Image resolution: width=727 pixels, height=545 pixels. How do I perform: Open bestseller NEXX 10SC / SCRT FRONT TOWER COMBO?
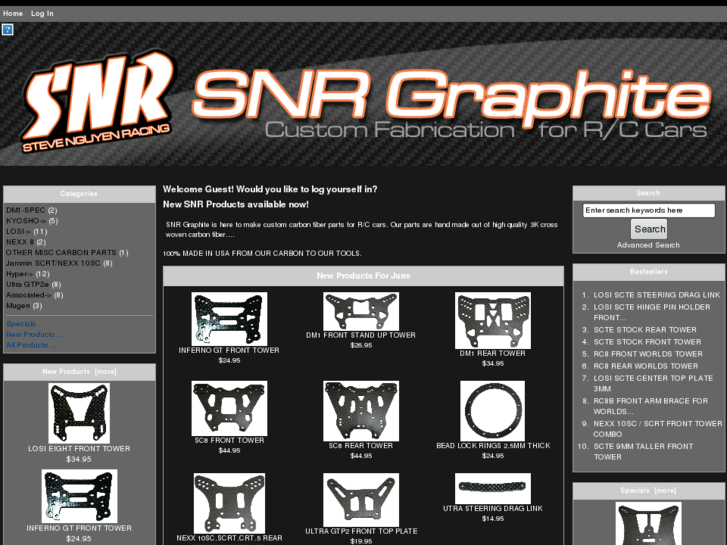[657, 429]
